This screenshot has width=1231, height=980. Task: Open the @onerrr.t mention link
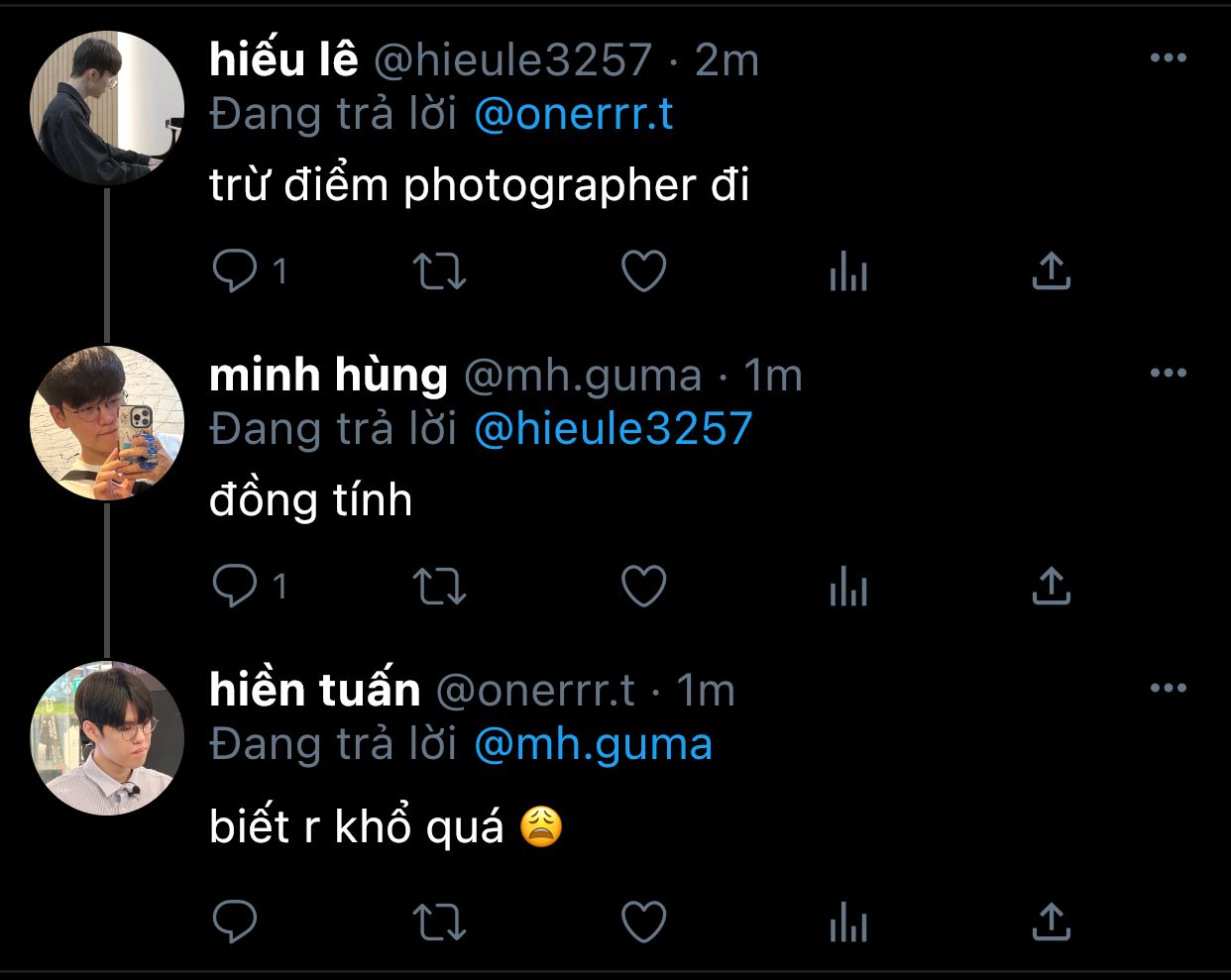tap(574, 115)
